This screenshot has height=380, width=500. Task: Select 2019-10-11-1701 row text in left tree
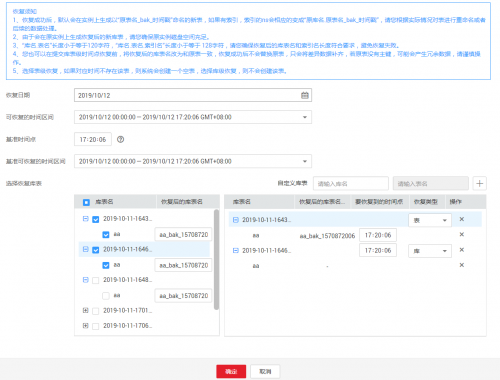click(127, 310)
